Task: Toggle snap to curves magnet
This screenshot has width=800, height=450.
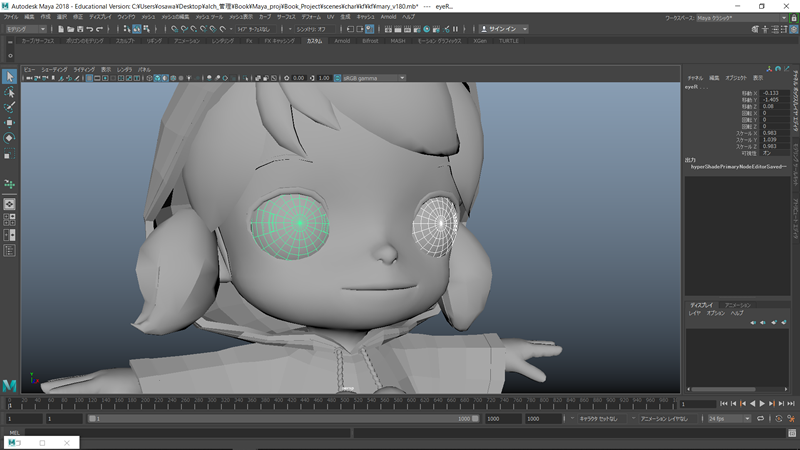Action: 184,29
